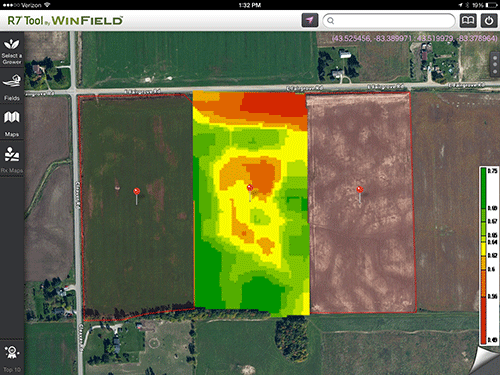The image size is (500, 375).
Task: Open the Select a Grower panel
Action: click(x=12, y=50)
